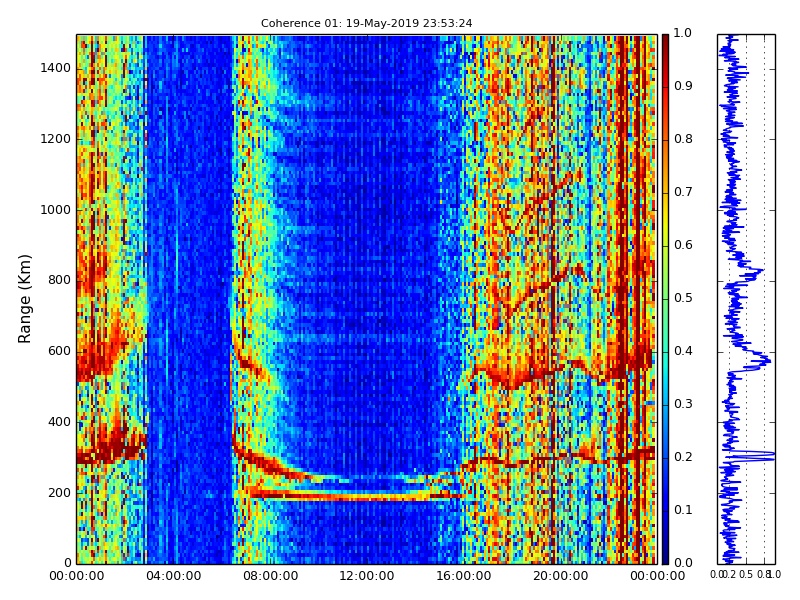This screenshot has width=800, height=600.
Task: Click inside the coherence heatmap plot area
Action: click(367, 299)
